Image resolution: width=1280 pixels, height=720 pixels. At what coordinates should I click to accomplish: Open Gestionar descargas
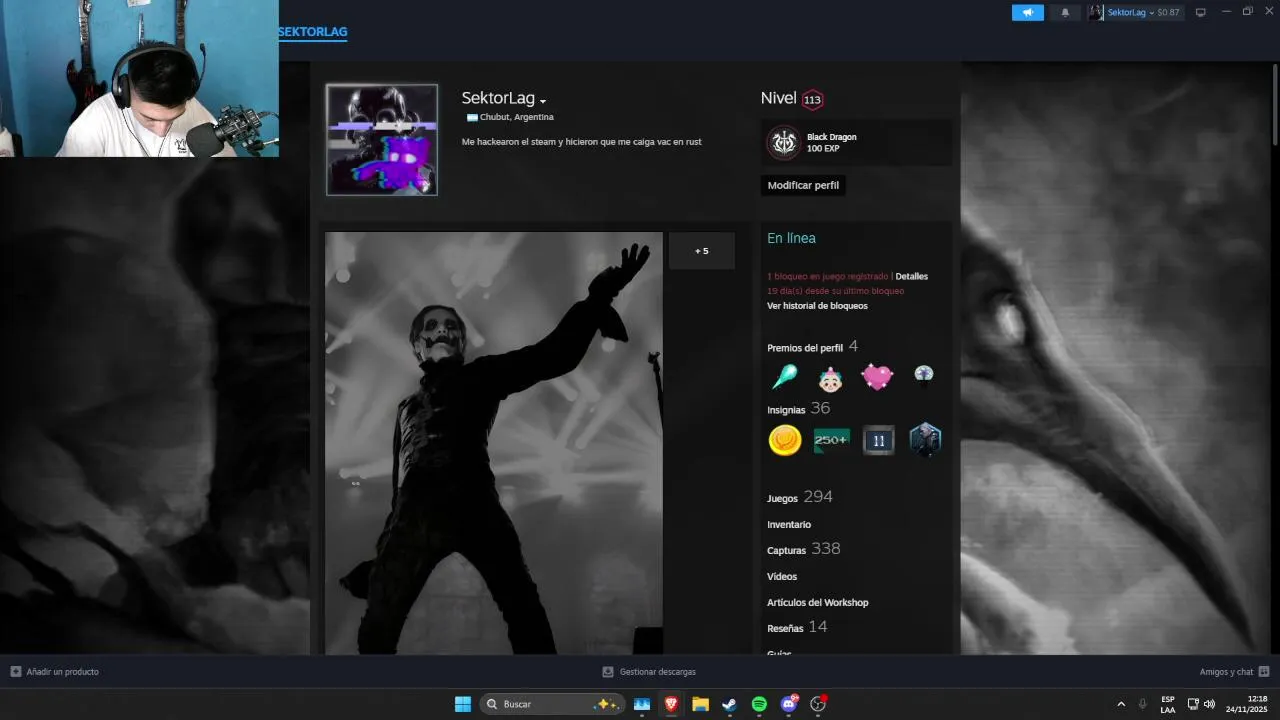tap(649, 672)
